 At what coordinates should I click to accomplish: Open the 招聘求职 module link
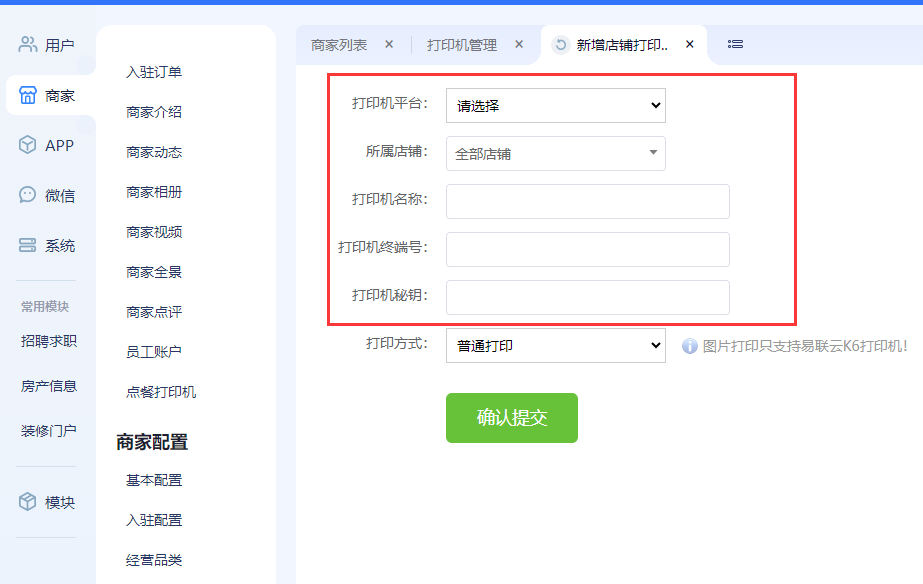49,341
